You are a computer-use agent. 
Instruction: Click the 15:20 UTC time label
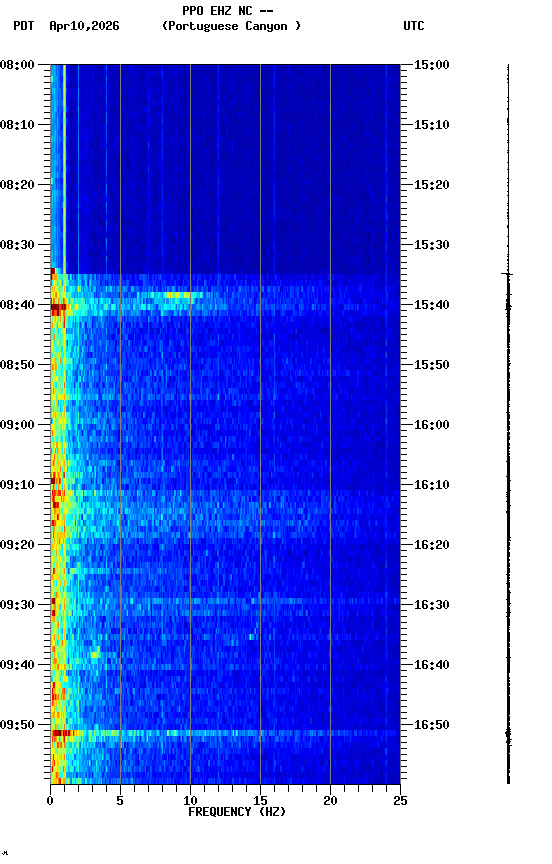(x=432, y=185)
